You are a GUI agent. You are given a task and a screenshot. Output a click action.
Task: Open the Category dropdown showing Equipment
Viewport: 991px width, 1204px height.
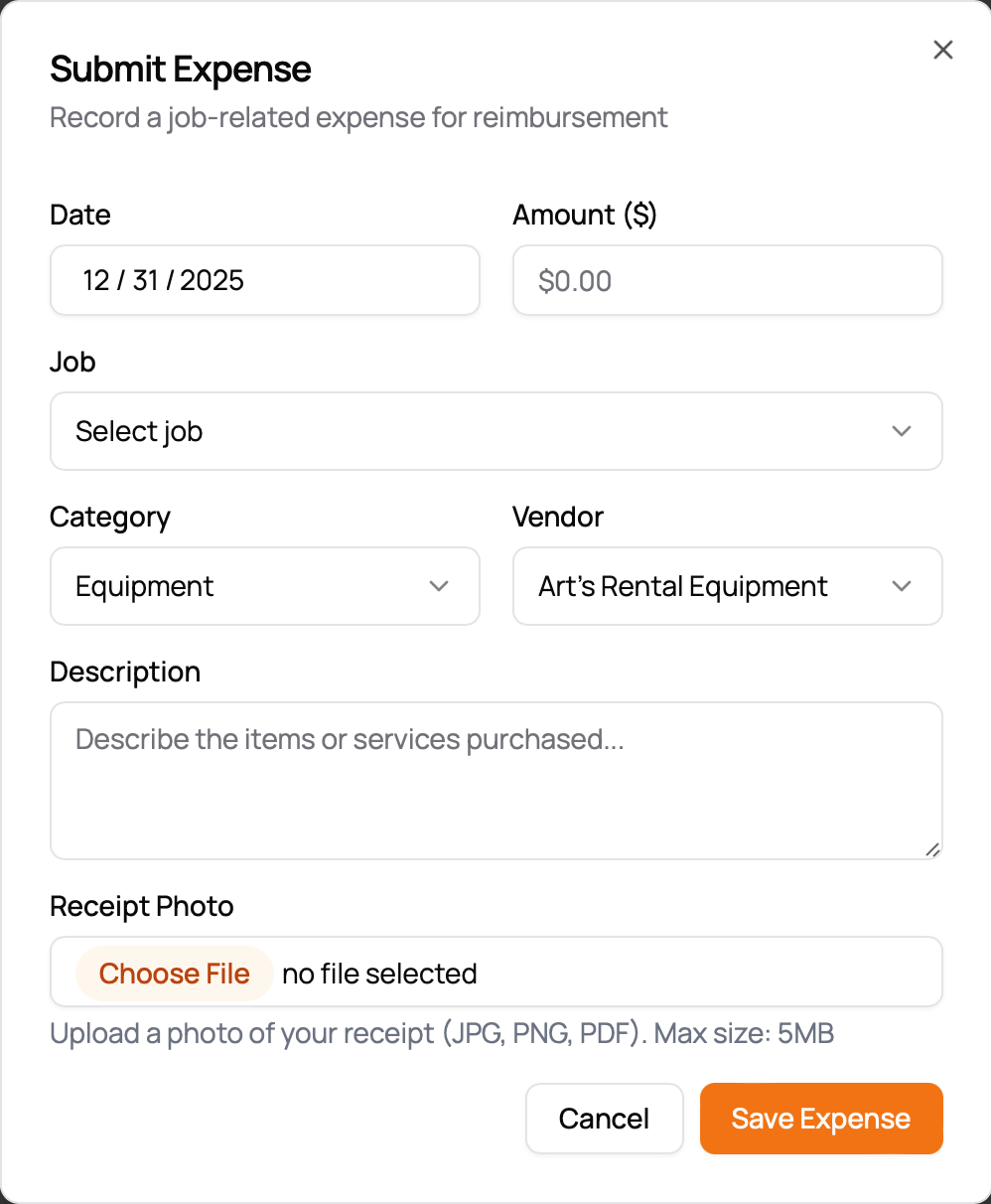tap(248, 586)
